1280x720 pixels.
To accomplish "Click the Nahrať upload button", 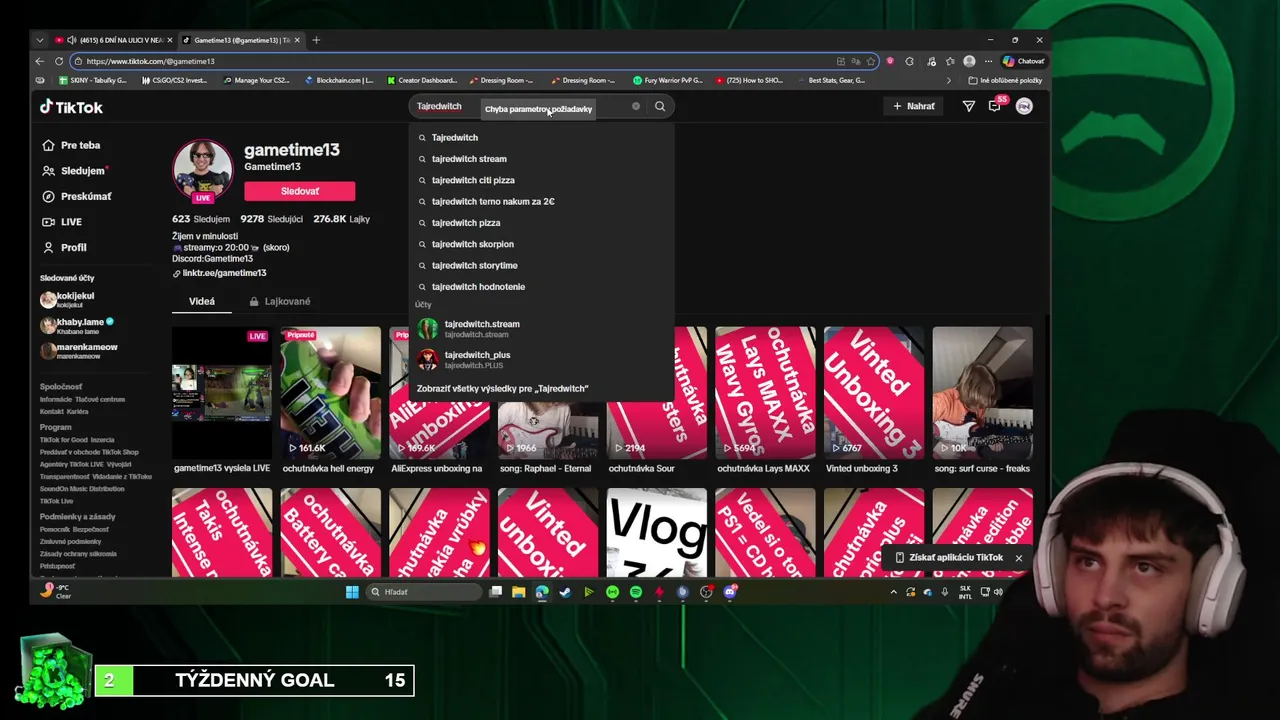I will pyautogui.click(x=914, y=106).
